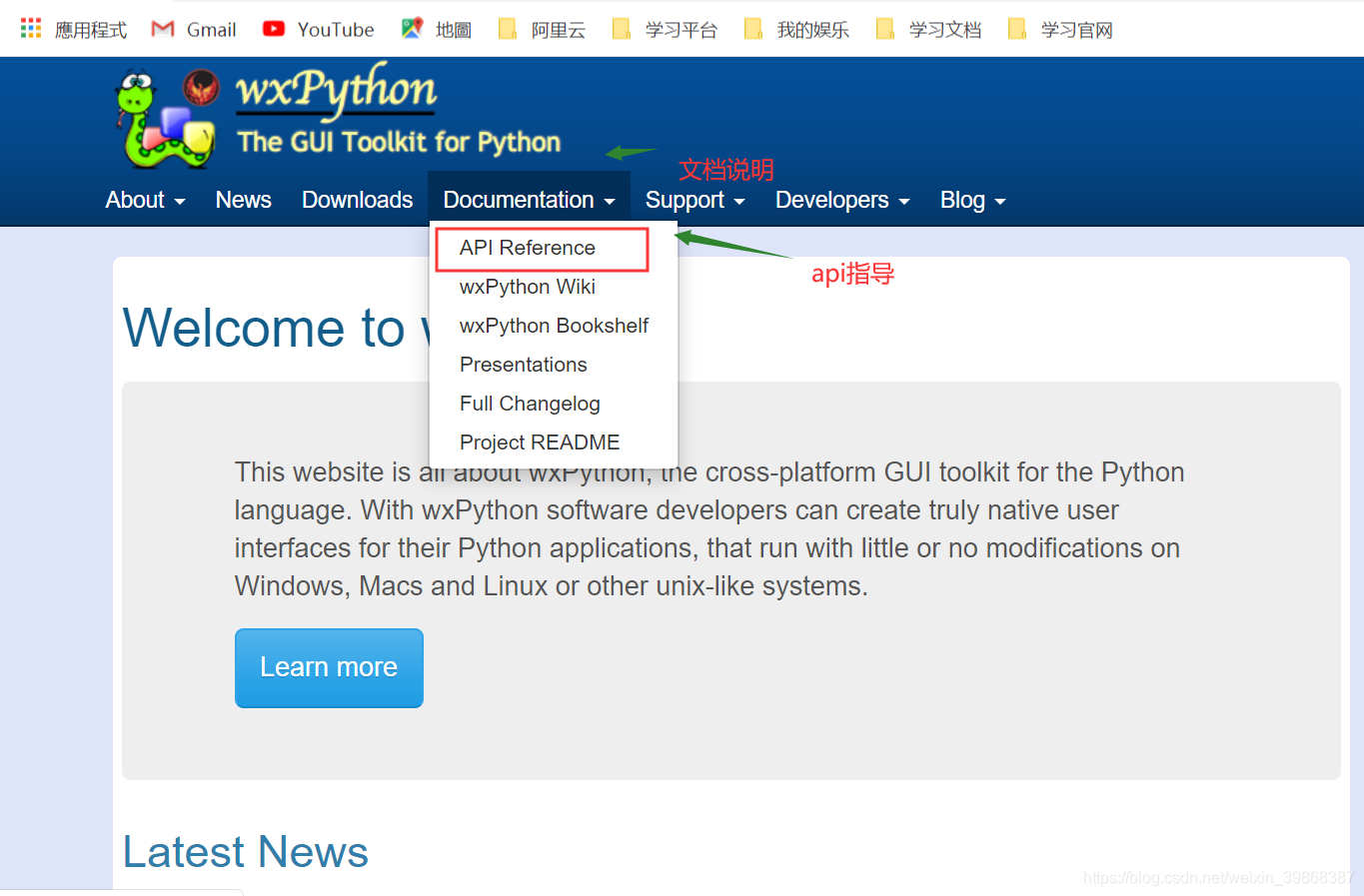Click the Learn more button

point(329,667)
